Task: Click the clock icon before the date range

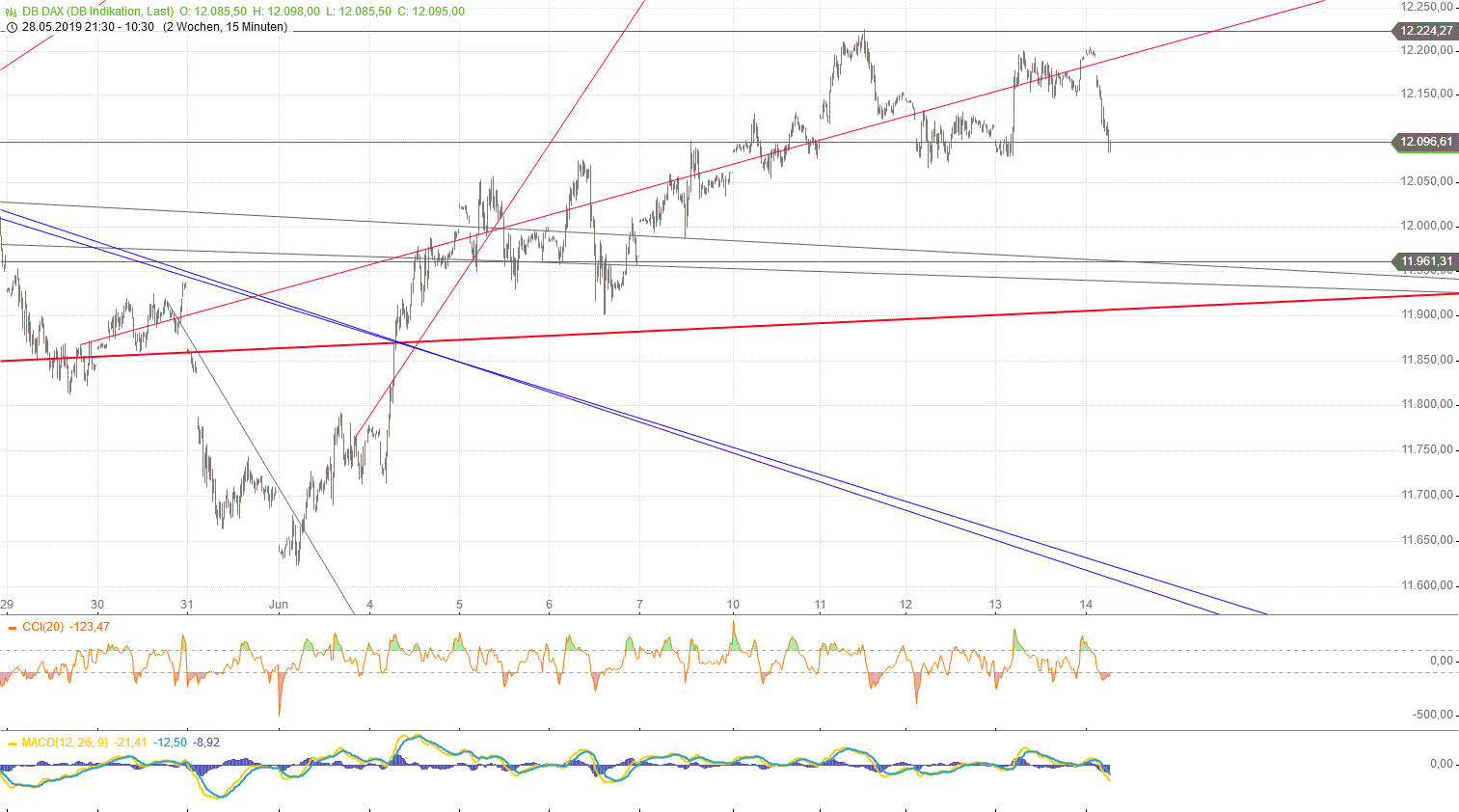Action: point(12,27)
